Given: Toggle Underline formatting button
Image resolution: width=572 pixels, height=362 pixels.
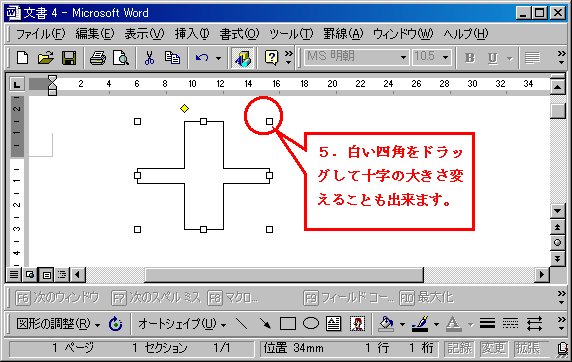Looking at the screenshot, I should pos(493,58).
